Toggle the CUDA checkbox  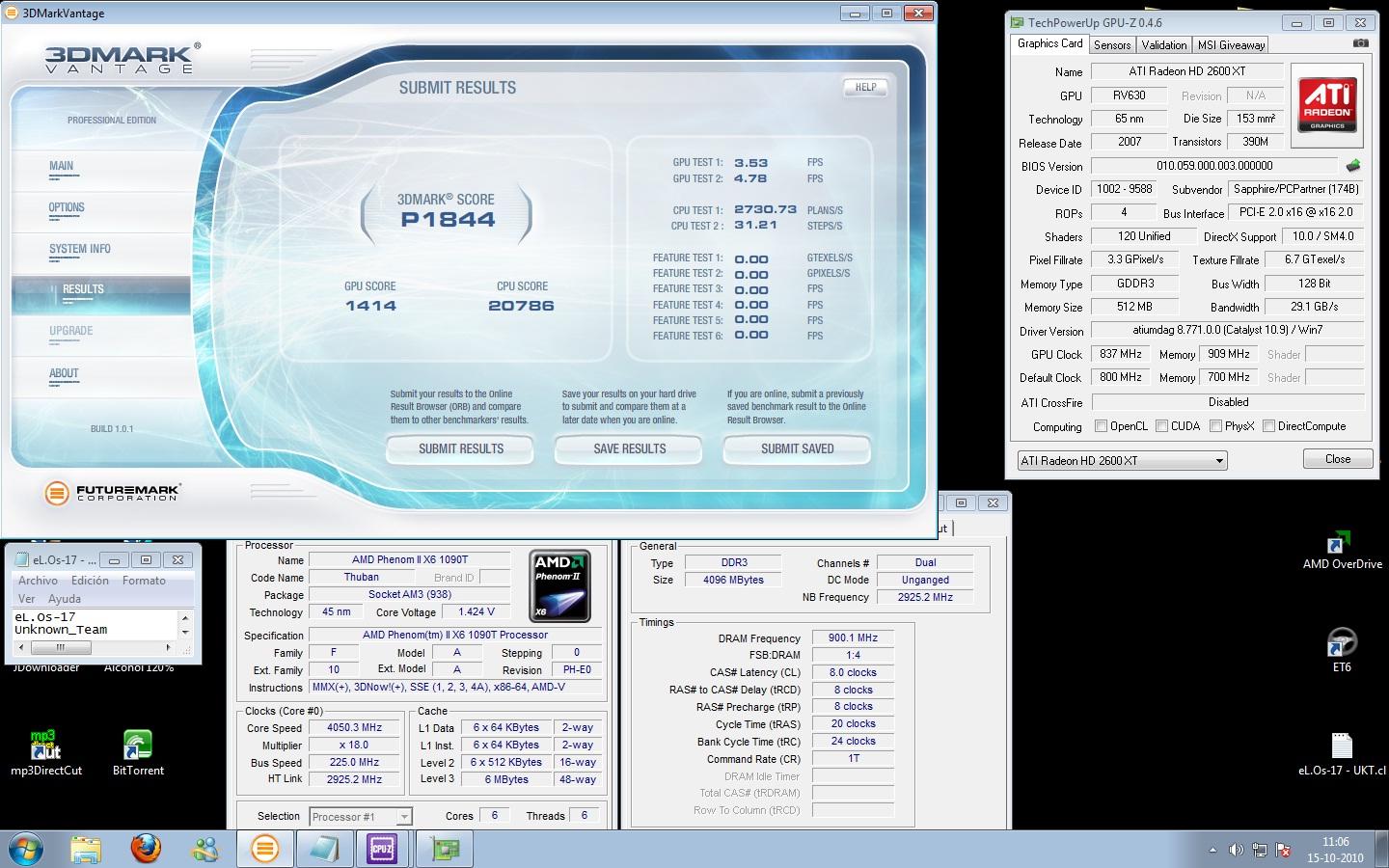click(x=1161, y=425)
